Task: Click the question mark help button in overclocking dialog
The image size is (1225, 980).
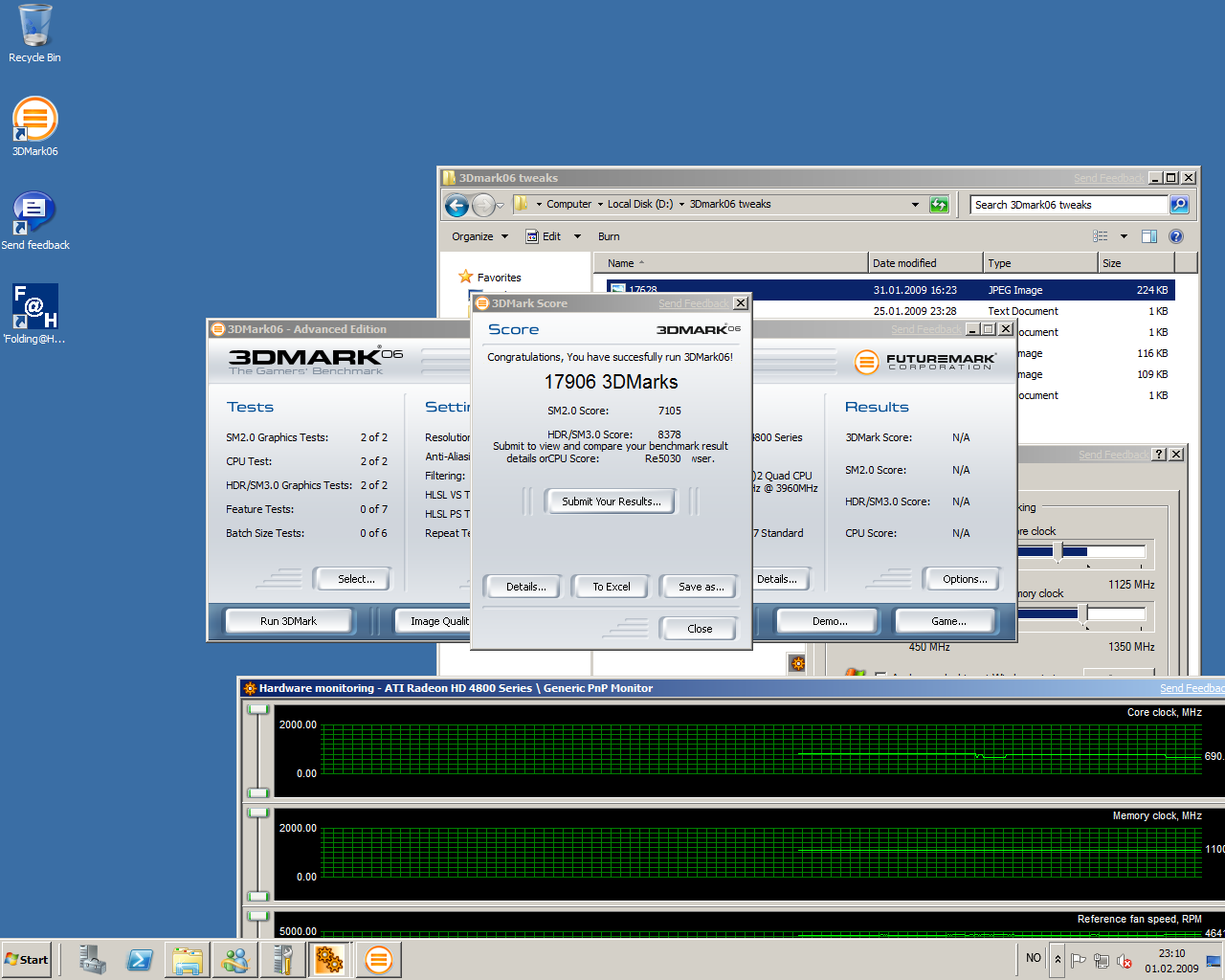Action: [1159, 455]
